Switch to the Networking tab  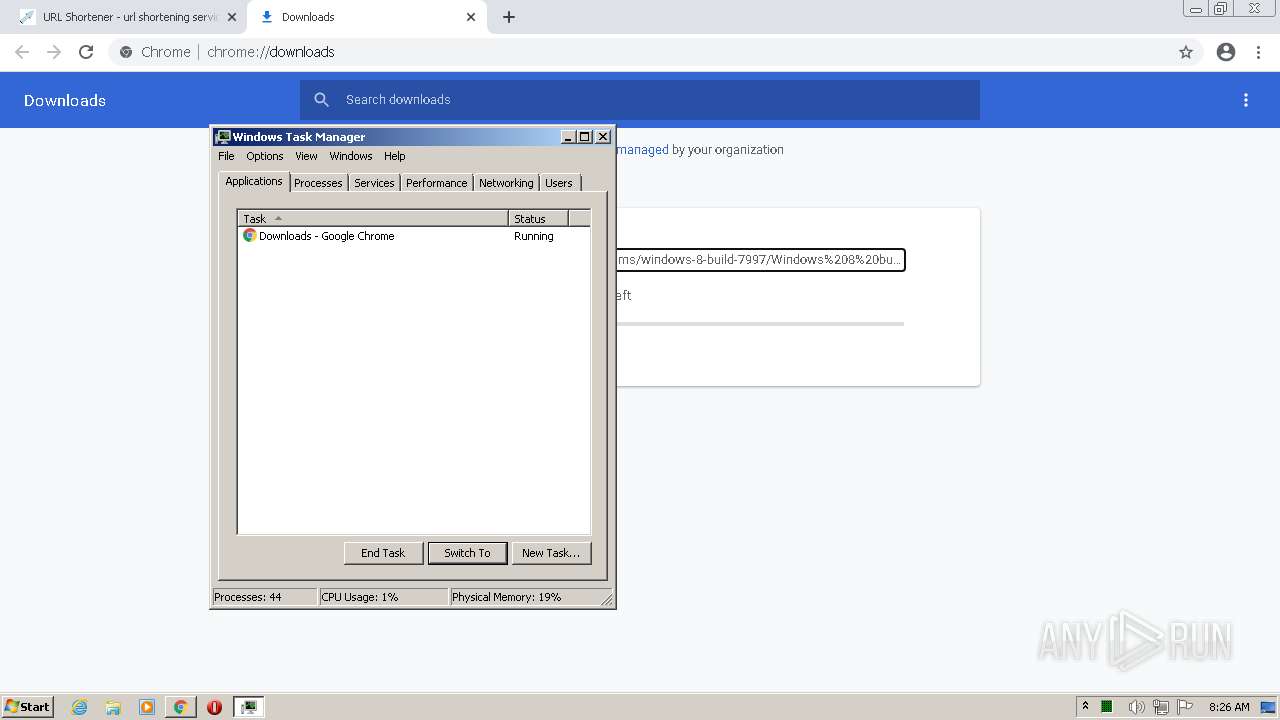coord(506,183)
